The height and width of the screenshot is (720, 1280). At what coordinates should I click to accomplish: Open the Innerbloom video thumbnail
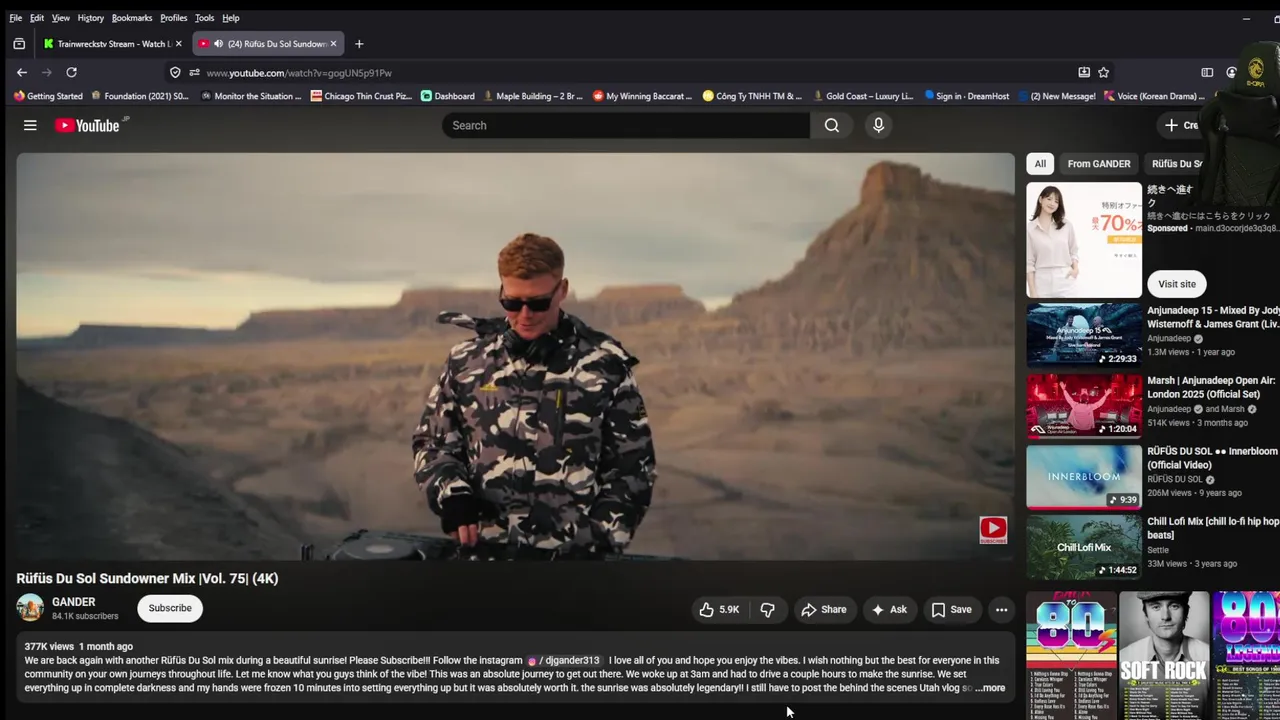[1084, 477]
